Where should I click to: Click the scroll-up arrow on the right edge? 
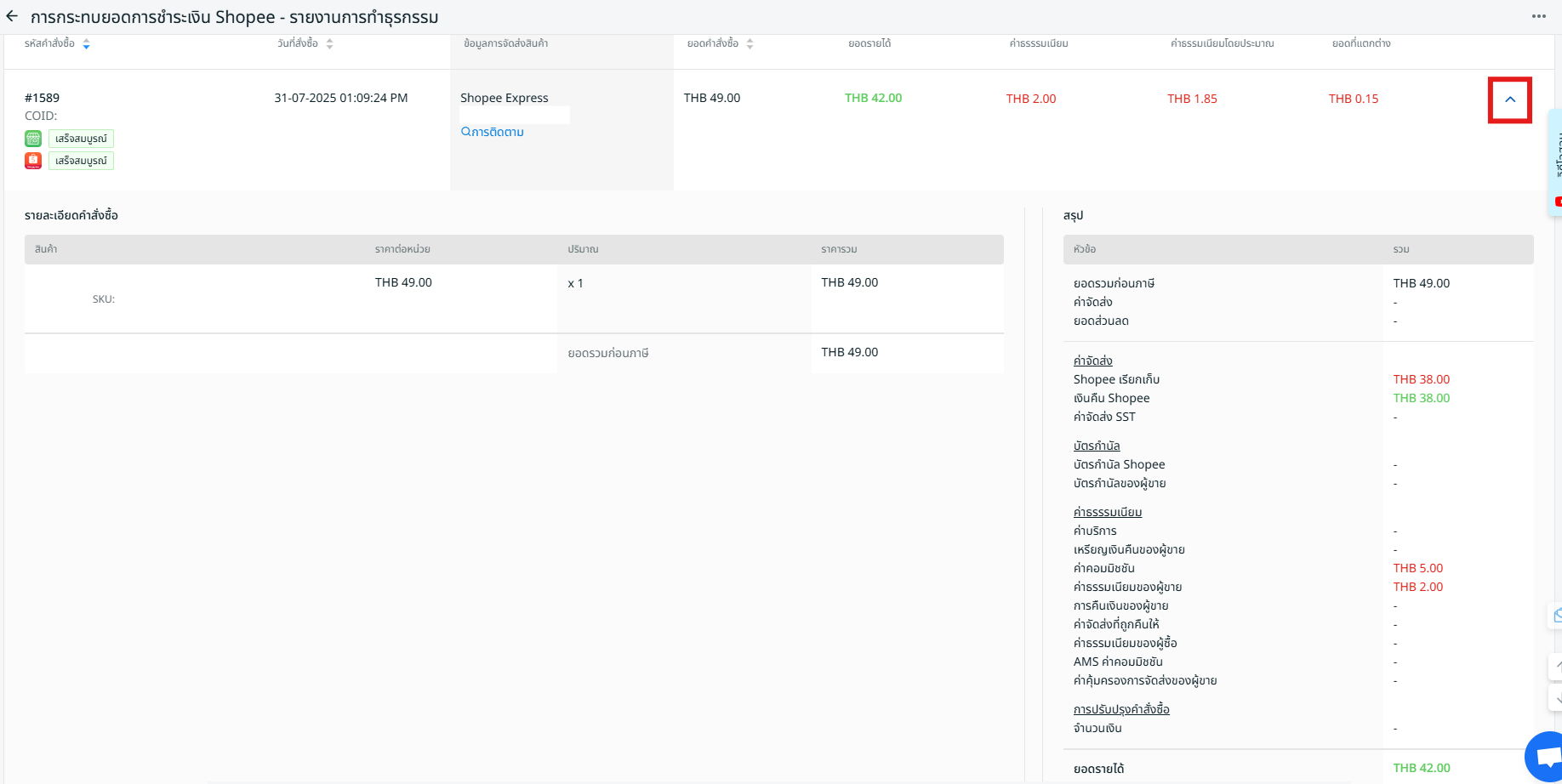click(x=1556, y=667)
